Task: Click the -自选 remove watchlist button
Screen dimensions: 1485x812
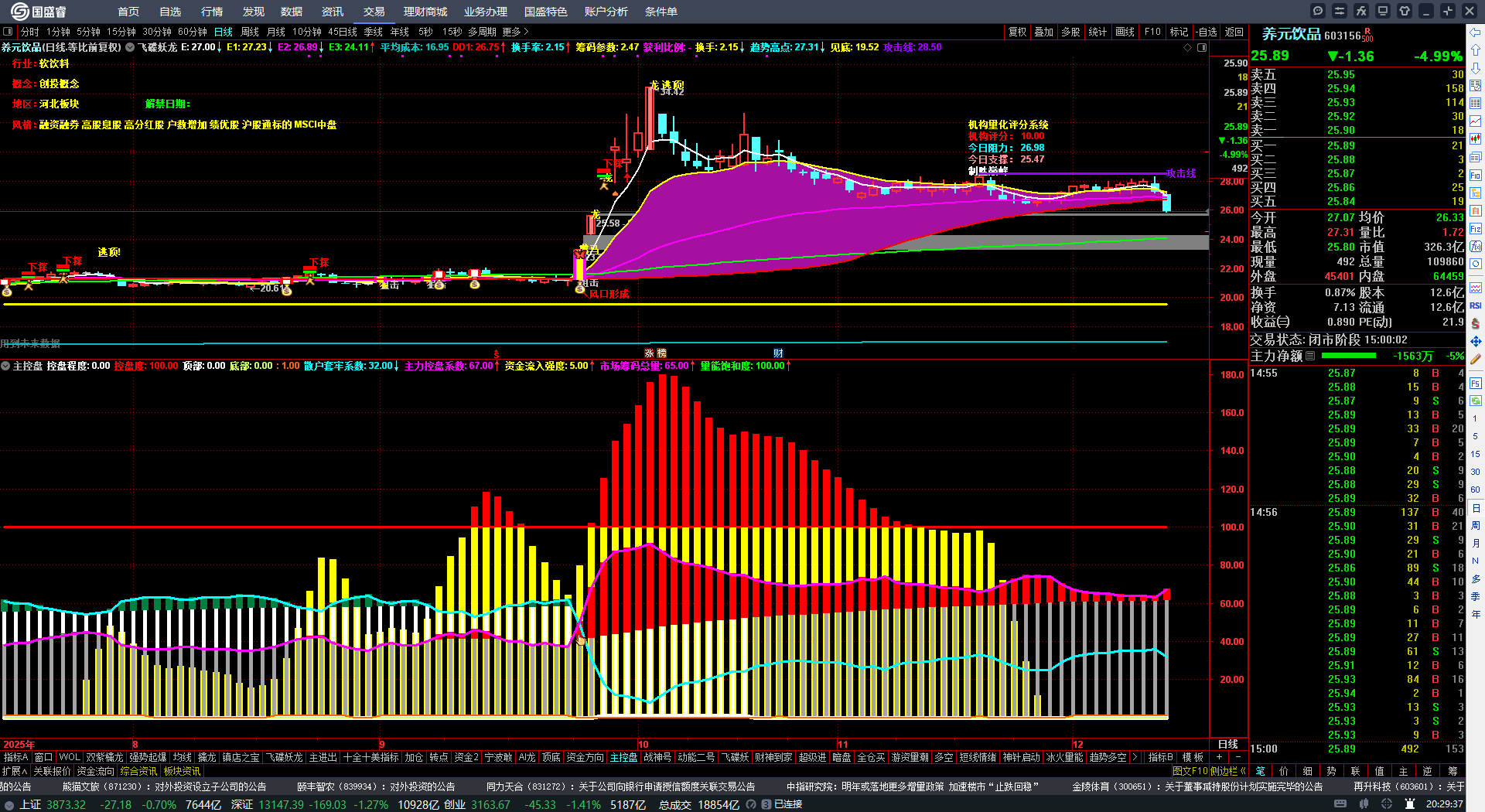Action: [x=1207, y=32]
